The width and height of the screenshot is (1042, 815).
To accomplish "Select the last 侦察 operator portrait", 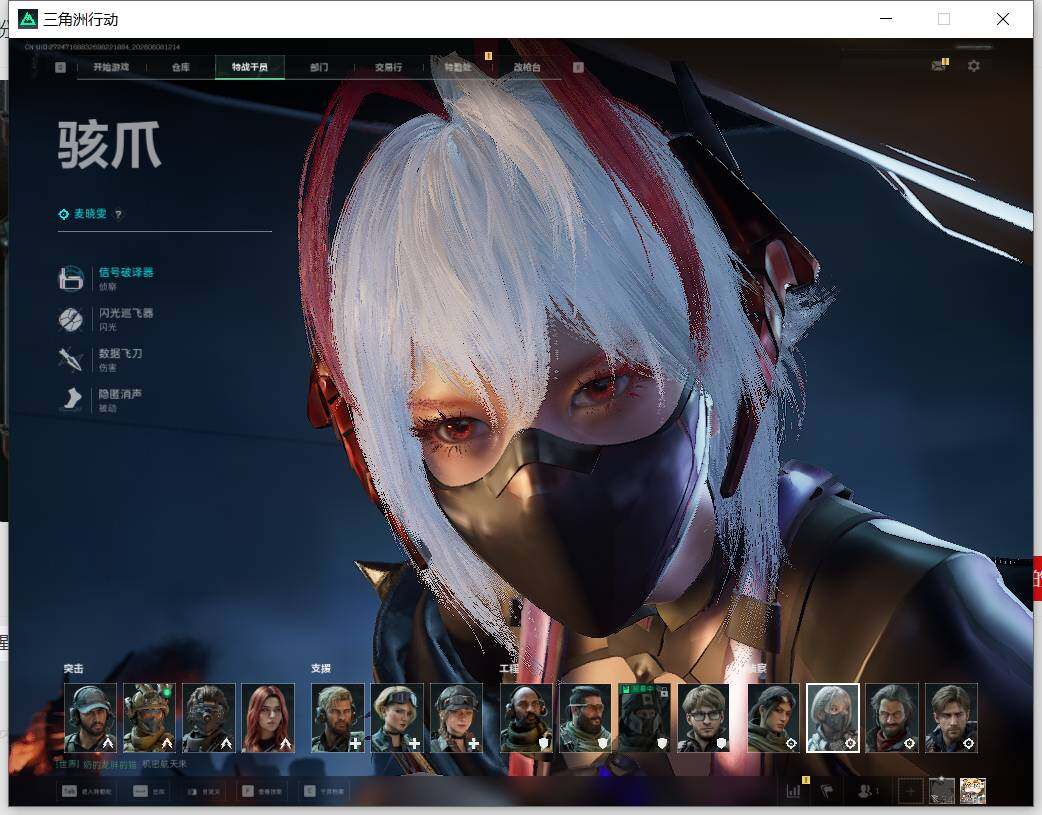I will point(952,717).
